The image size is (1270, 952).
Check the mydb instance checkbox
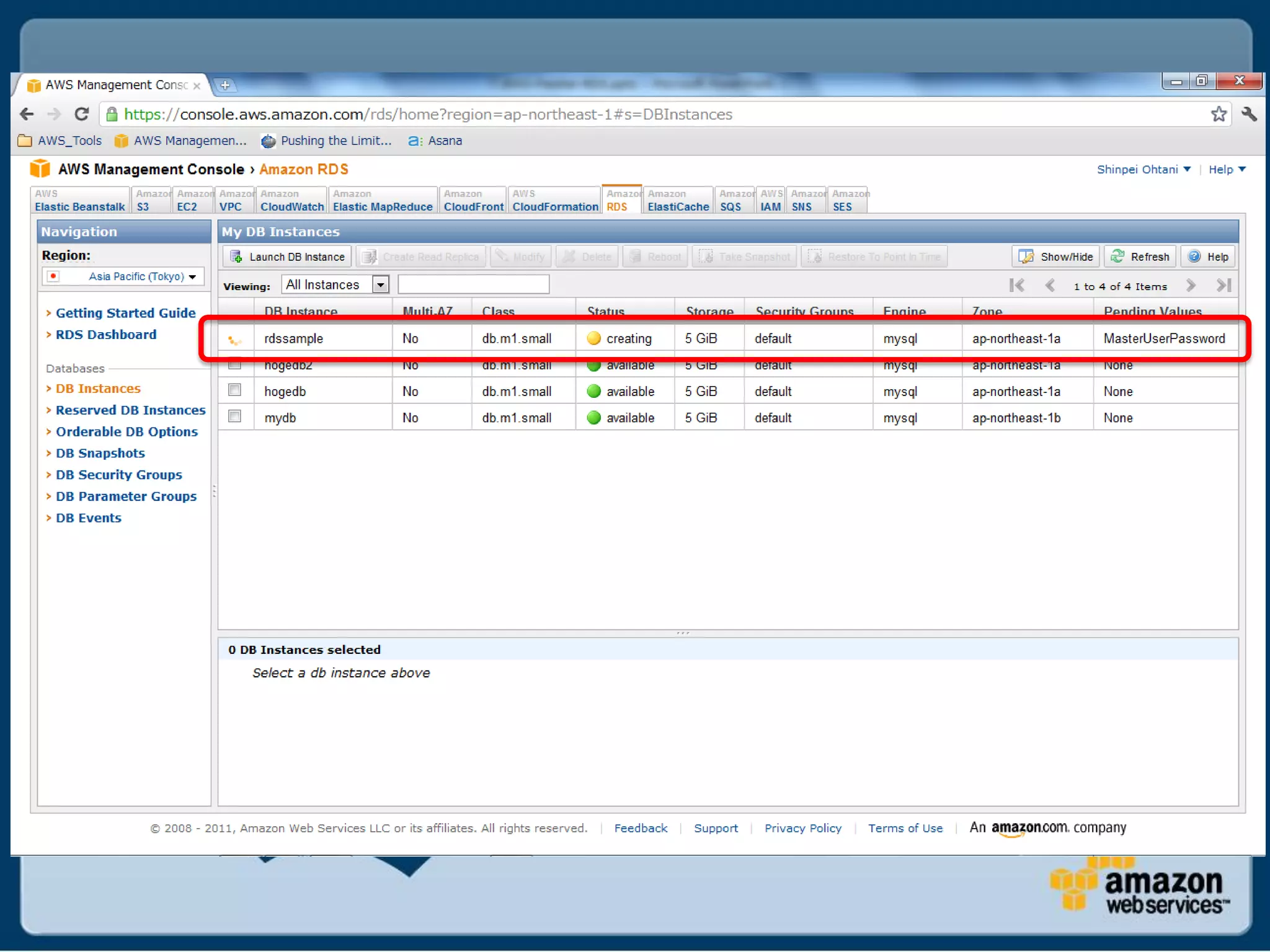pos(234,416)
